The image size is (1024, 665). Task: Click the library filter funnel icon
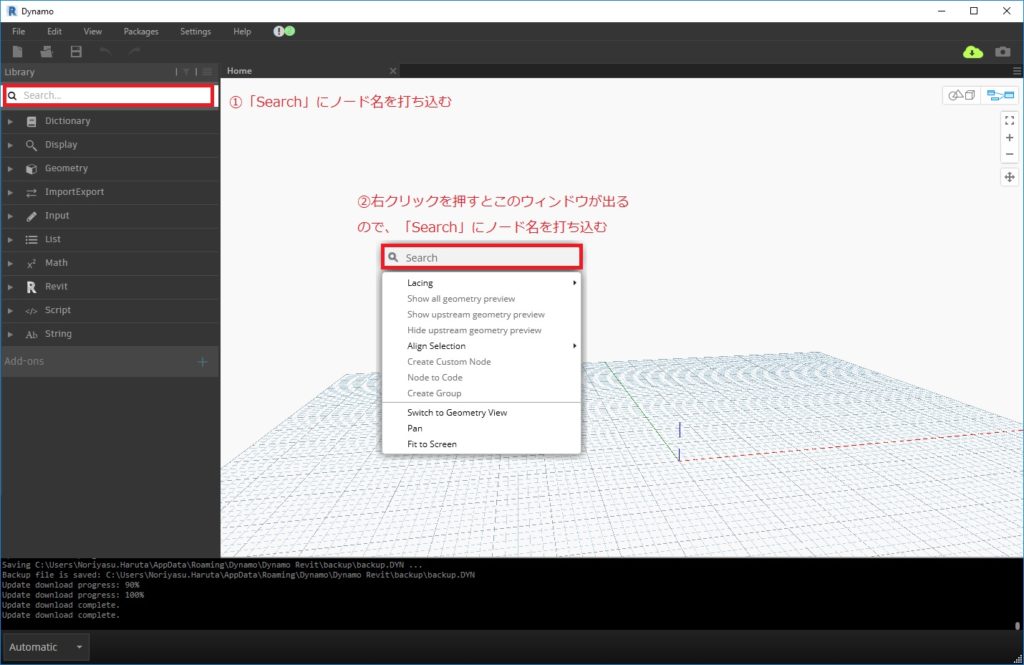186,72
